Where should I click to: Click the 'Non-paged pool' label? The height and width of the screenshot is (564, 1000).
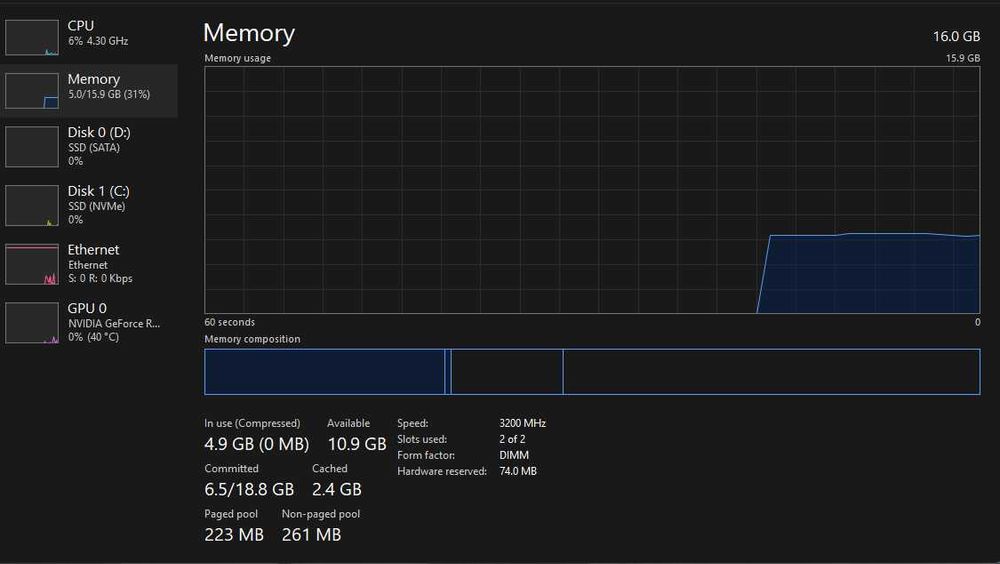tap(321, 514)
